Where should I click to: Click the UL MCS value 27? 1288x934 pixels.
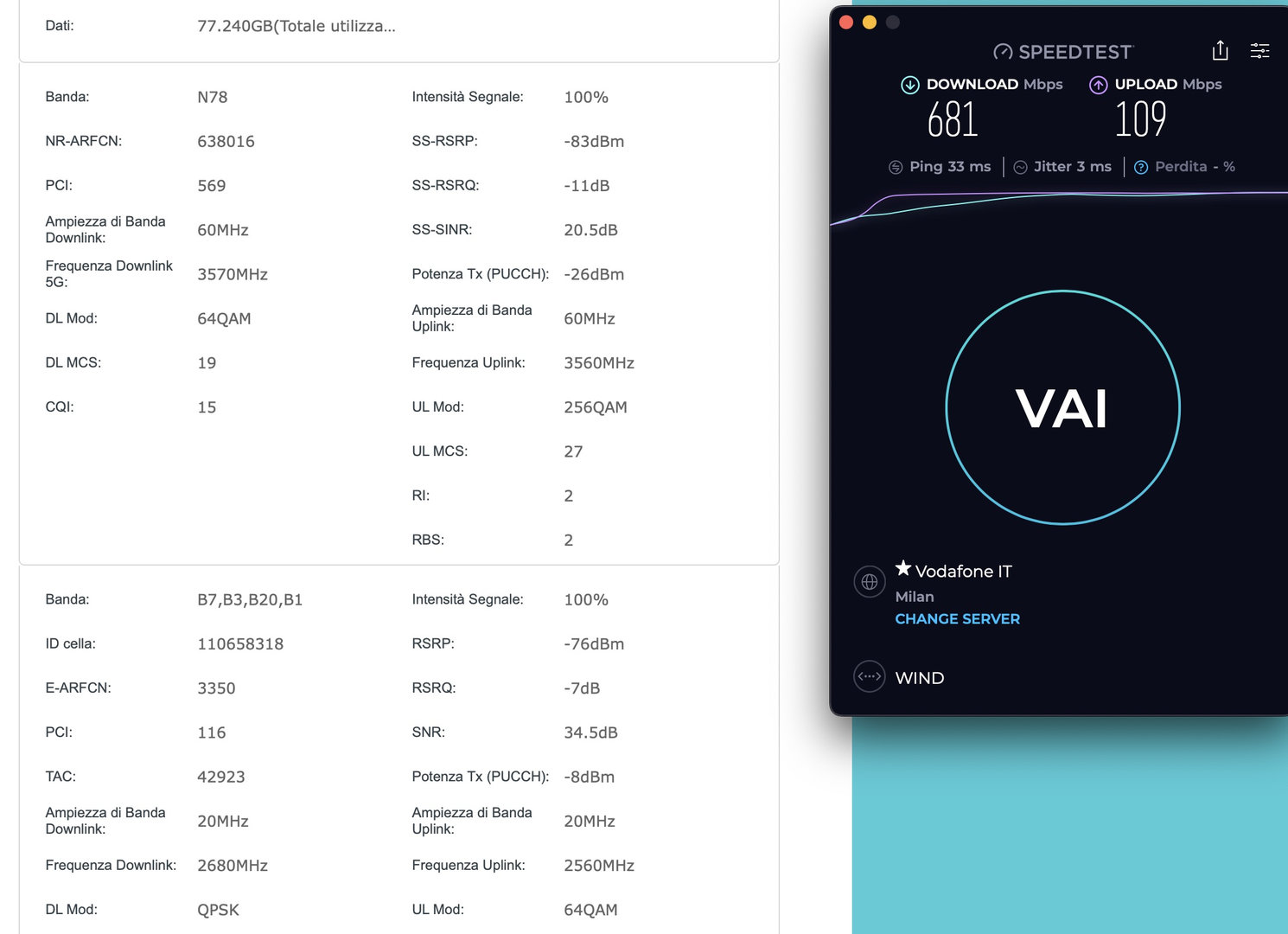573,451
